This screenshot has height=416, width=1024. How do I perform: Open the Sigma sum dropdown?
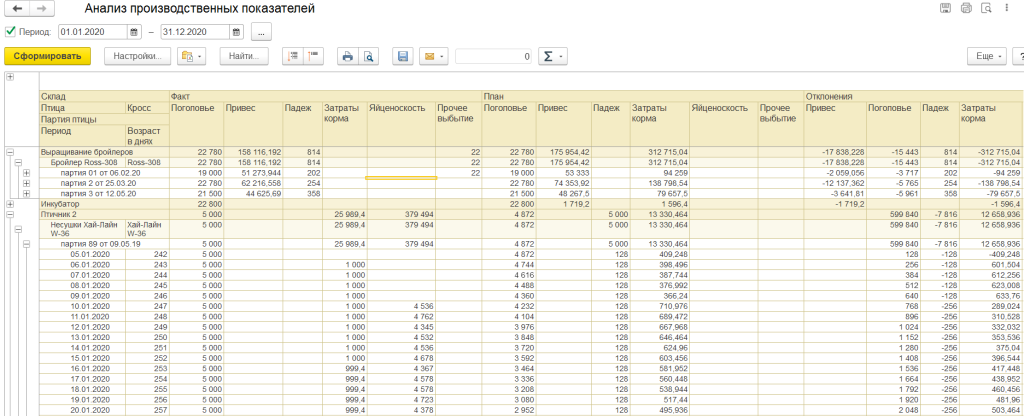553,56
